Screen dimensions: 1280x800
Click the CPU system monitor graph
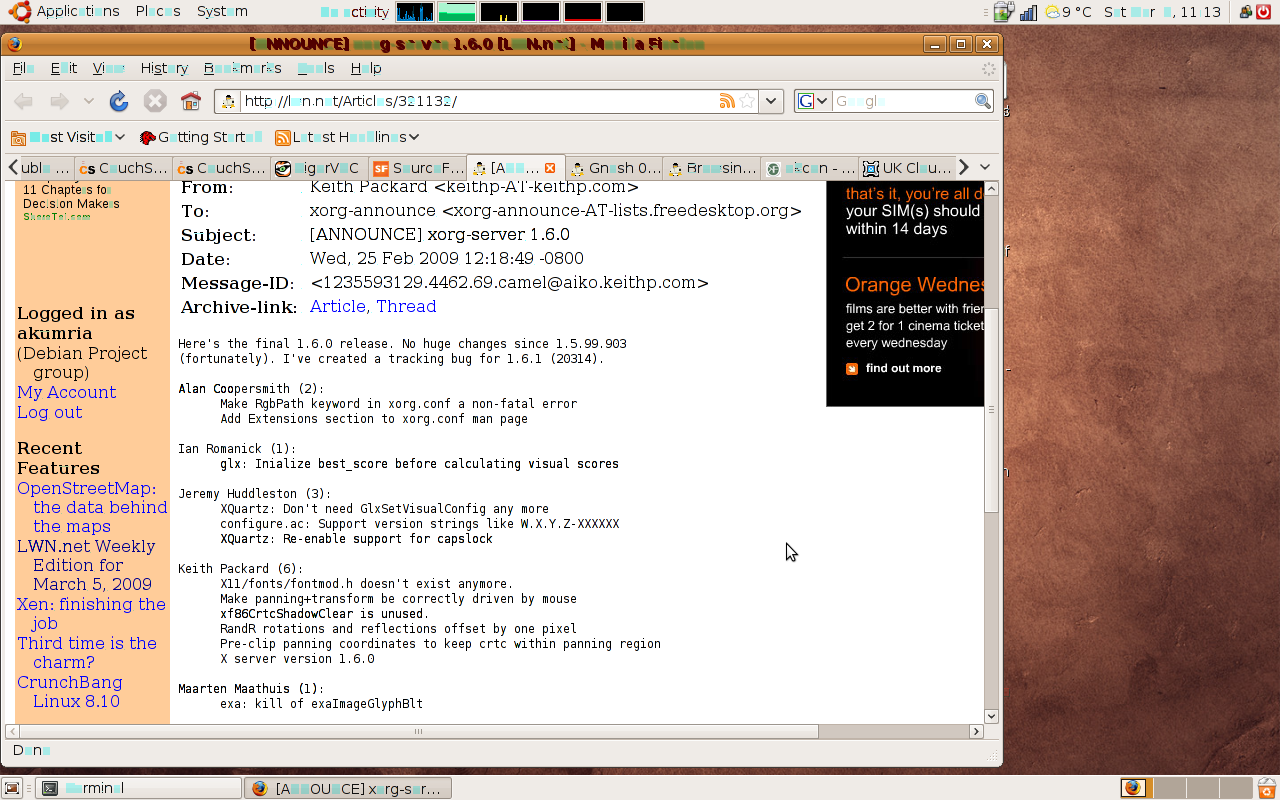tap(415, 12)
